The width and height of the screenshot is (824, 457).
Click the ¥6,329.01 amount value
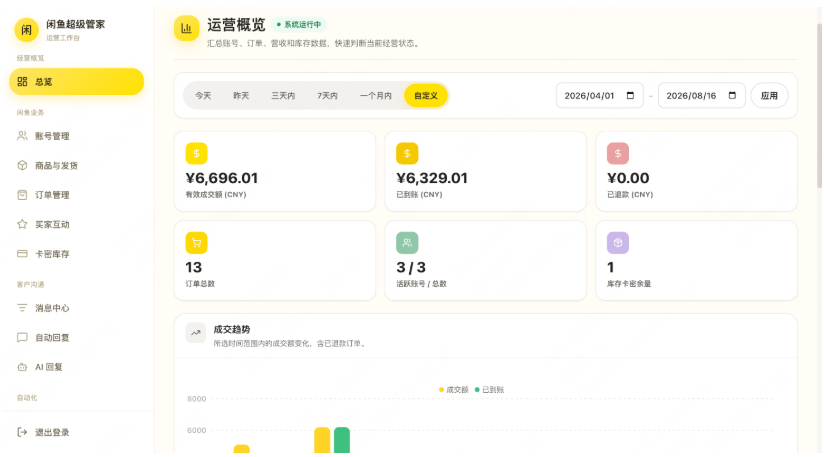coord(432,178)
